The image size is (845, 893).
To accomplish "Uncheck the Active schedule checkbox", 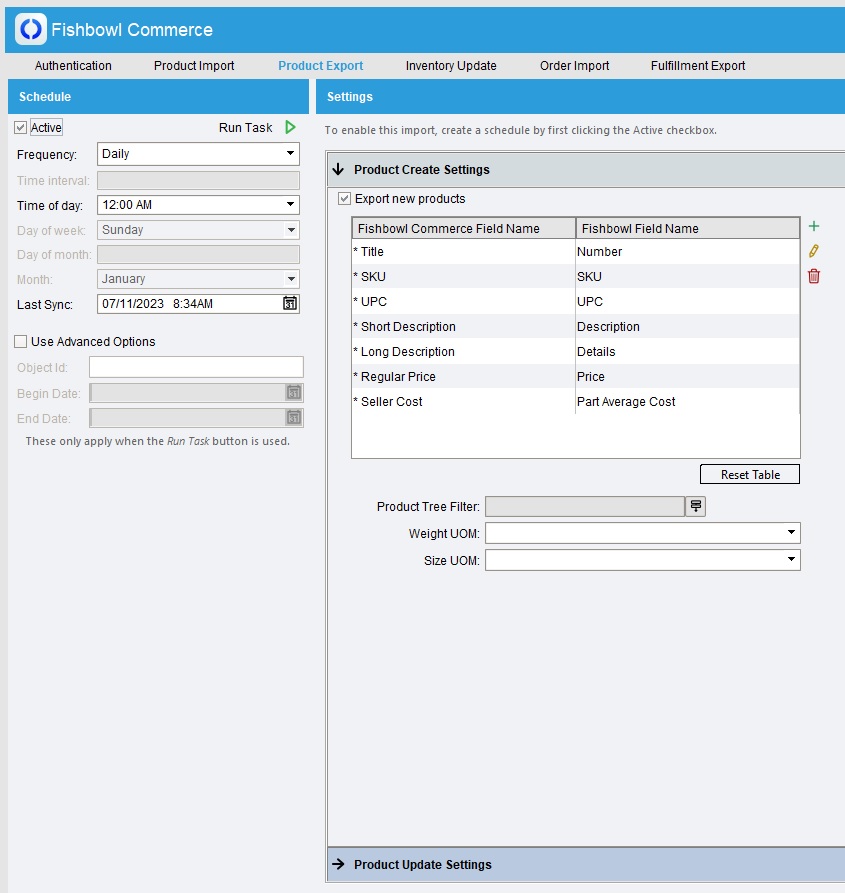I will point(21,128).
